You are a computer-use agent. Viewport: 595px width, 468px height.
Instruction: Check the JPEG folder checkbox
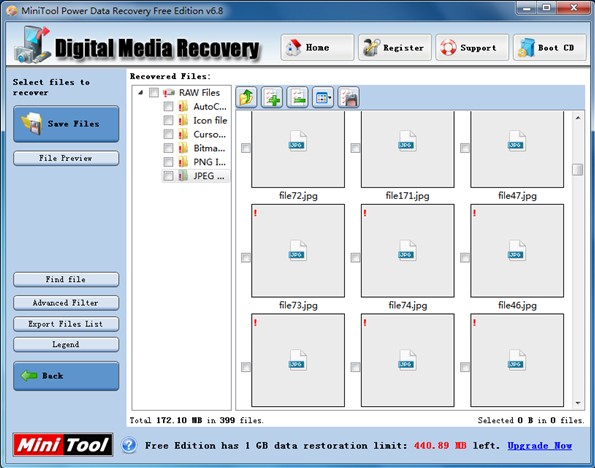[168, 176]
